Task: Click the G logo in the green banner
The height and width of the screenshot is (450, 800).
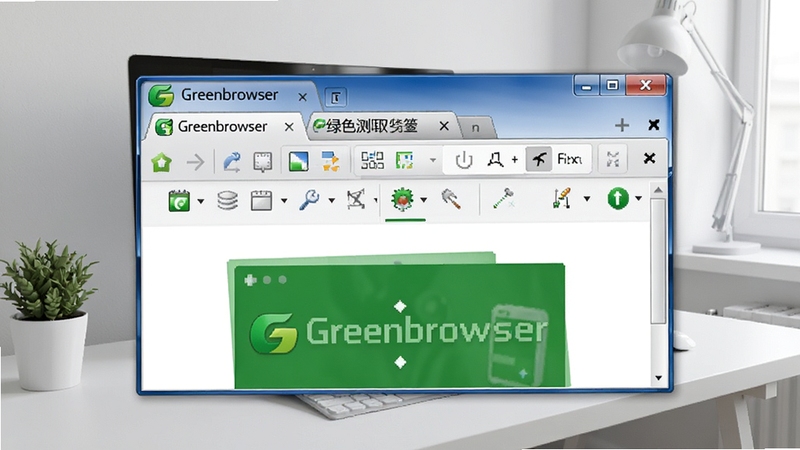Action: tap(273, 333)
